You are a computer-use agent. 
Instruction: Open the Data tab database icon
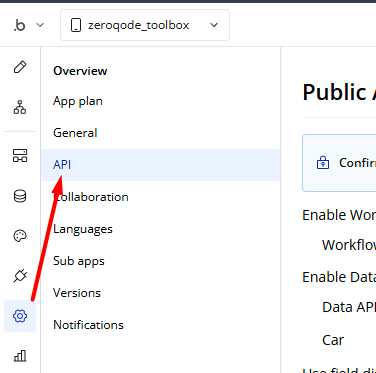click(x=20, y=196)
